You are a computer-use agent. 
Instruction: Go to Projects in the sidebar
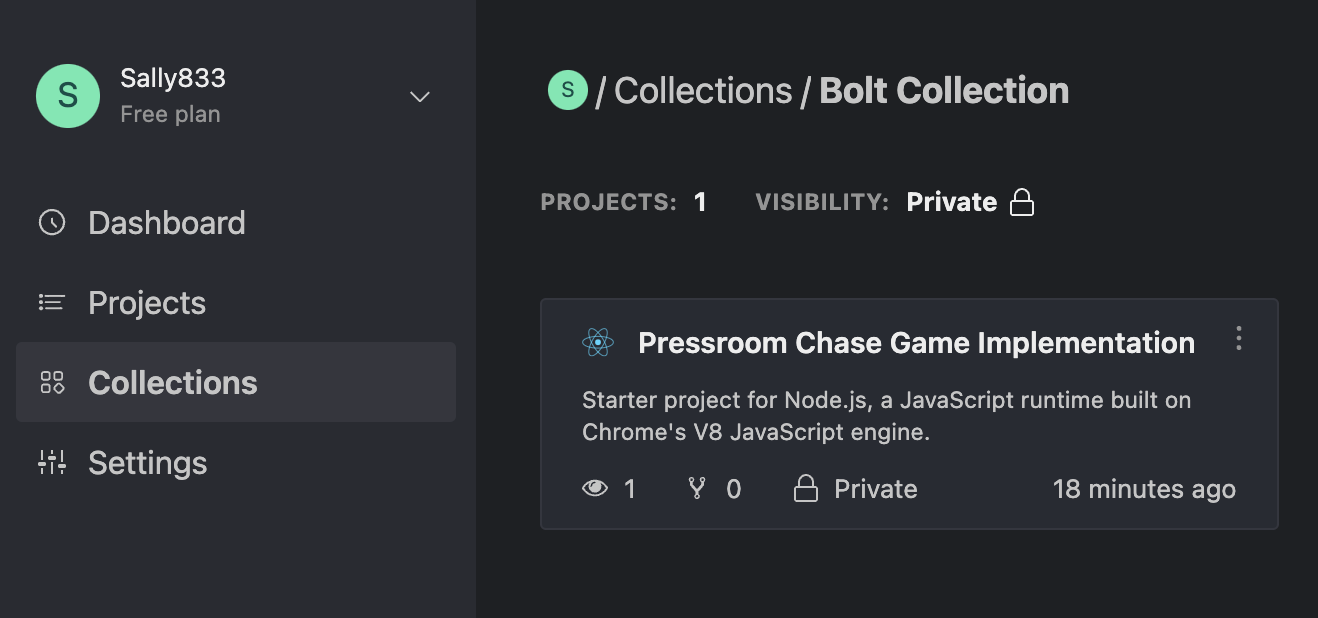(147, 302)
